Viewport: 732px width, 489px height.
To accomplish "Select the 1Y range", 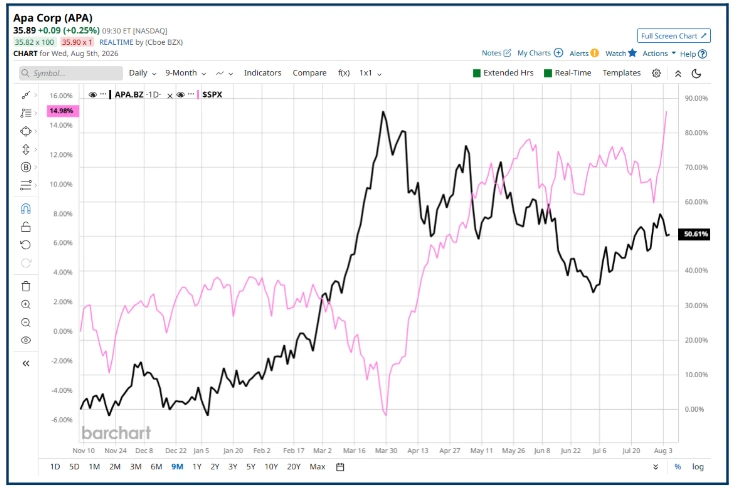I will tap(197, 467).
